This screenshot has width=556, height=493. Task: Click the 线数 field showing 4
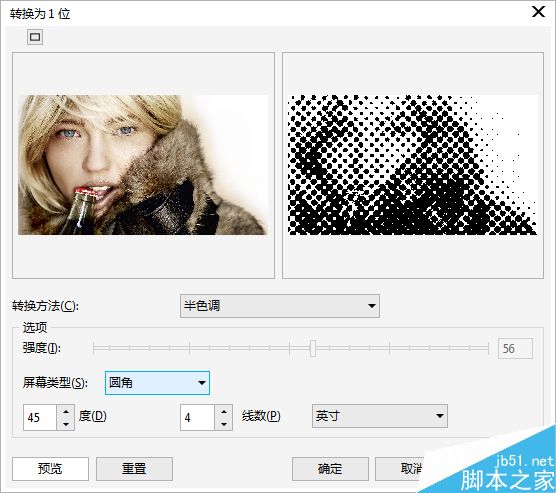tap(197, 417)
